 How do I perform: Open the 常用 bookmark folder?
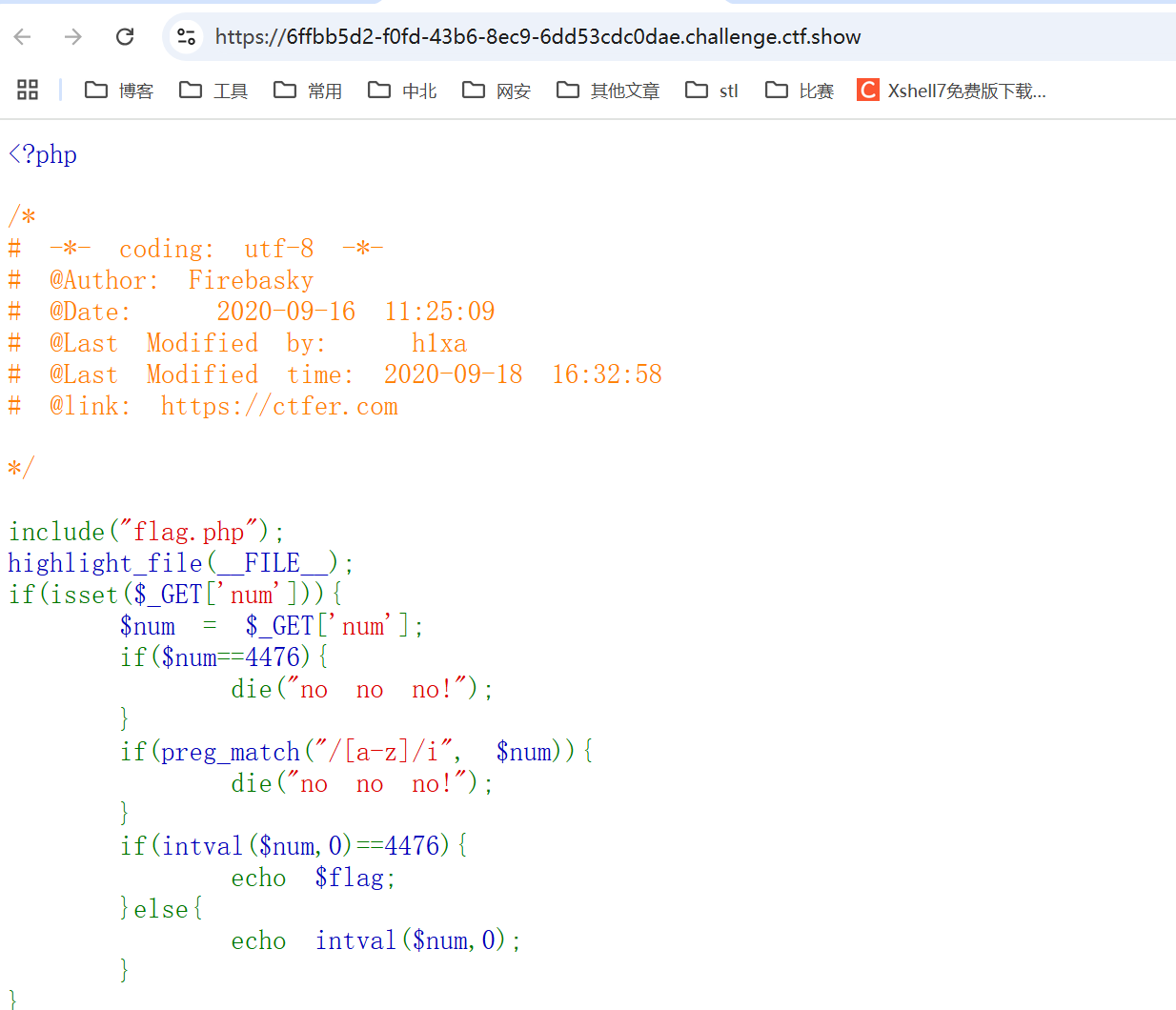308,91
